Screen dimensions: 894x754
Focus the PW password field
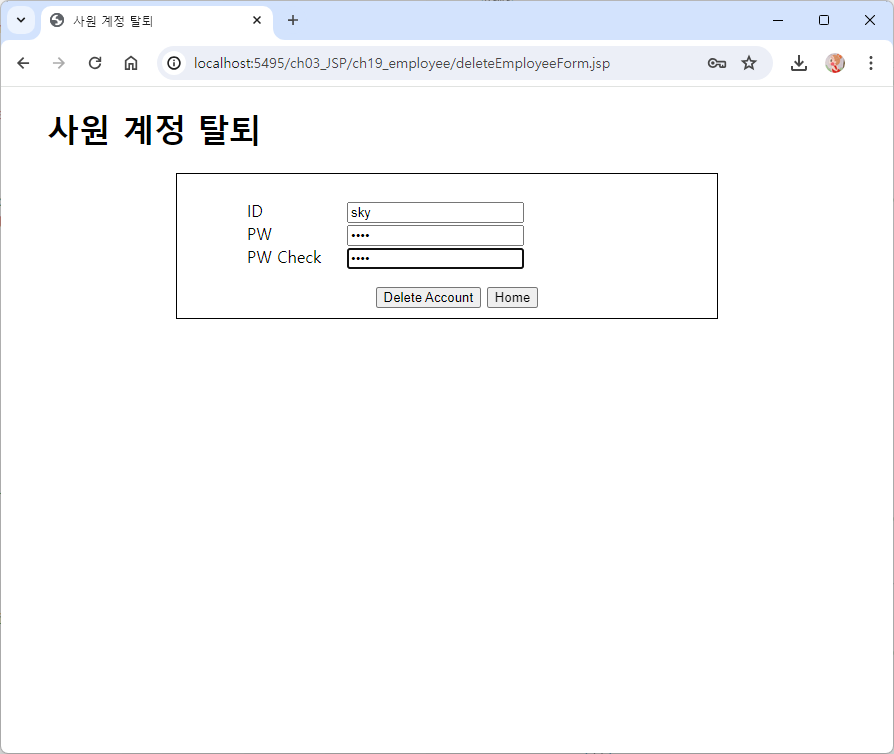(x=435, y=235)
